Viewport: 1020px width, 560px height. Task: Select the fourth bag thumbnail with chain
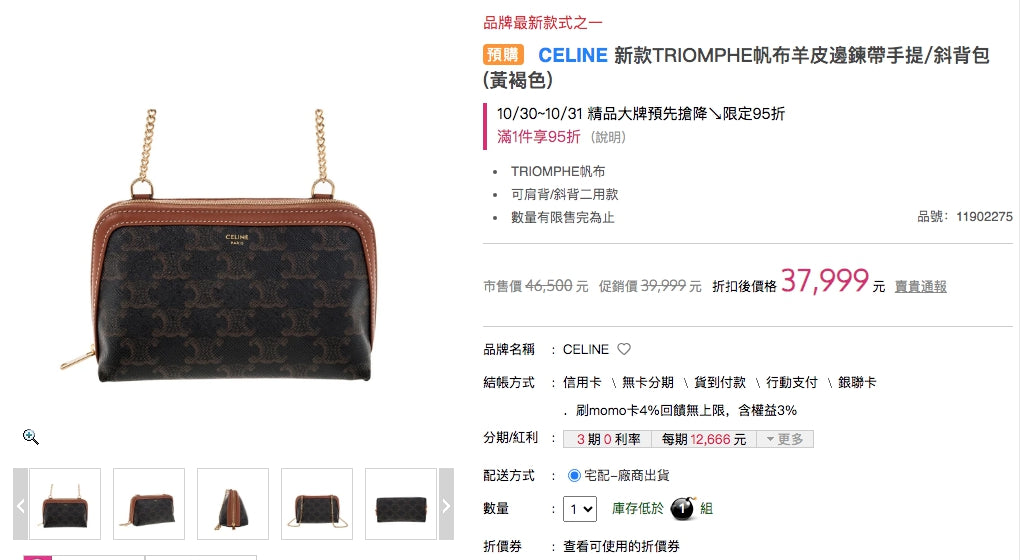pos(317,504)
